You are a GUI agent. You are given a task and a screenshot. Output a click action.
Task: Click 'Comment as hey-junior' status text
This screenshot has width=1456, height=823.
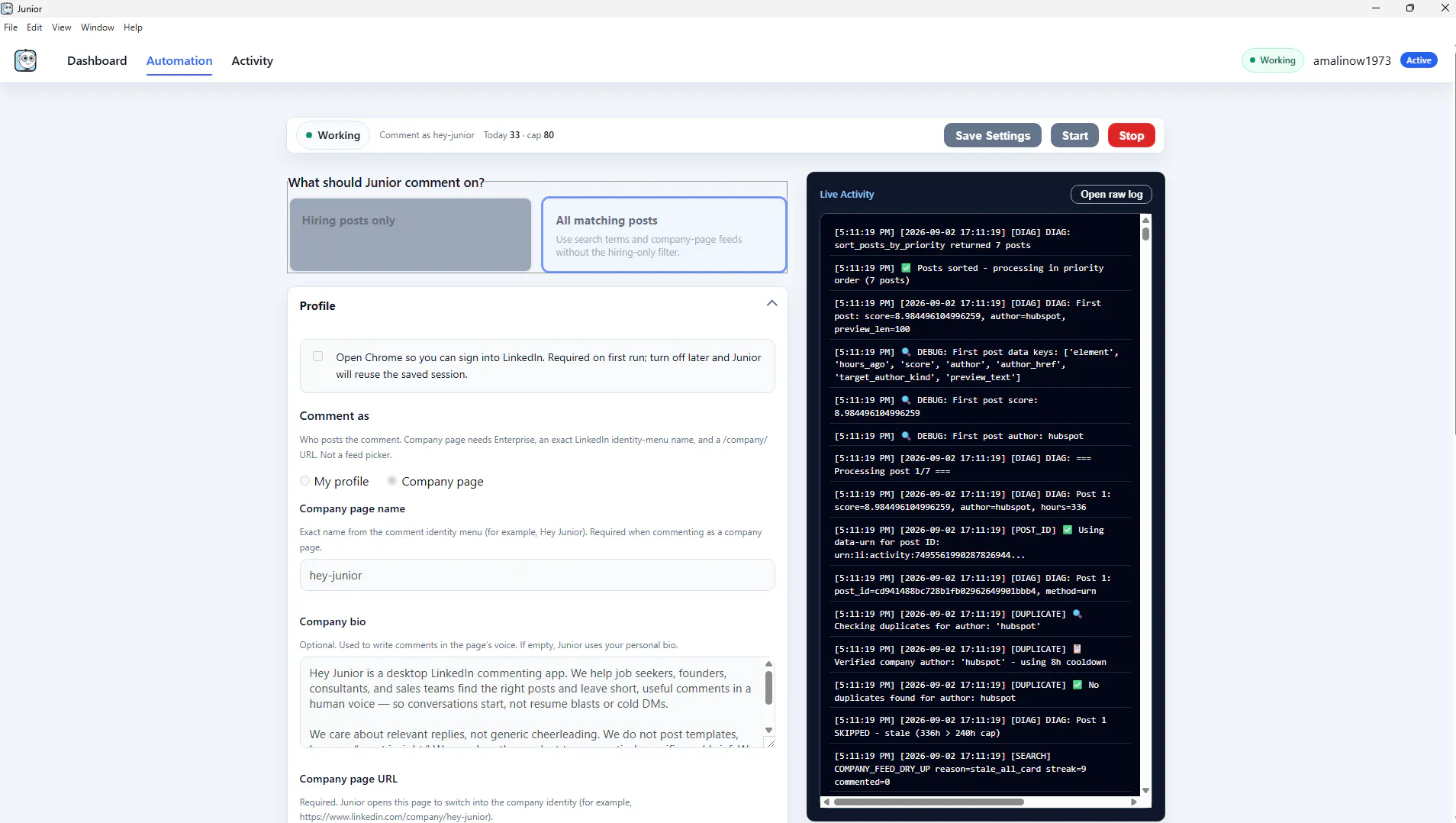coord(427,135)
